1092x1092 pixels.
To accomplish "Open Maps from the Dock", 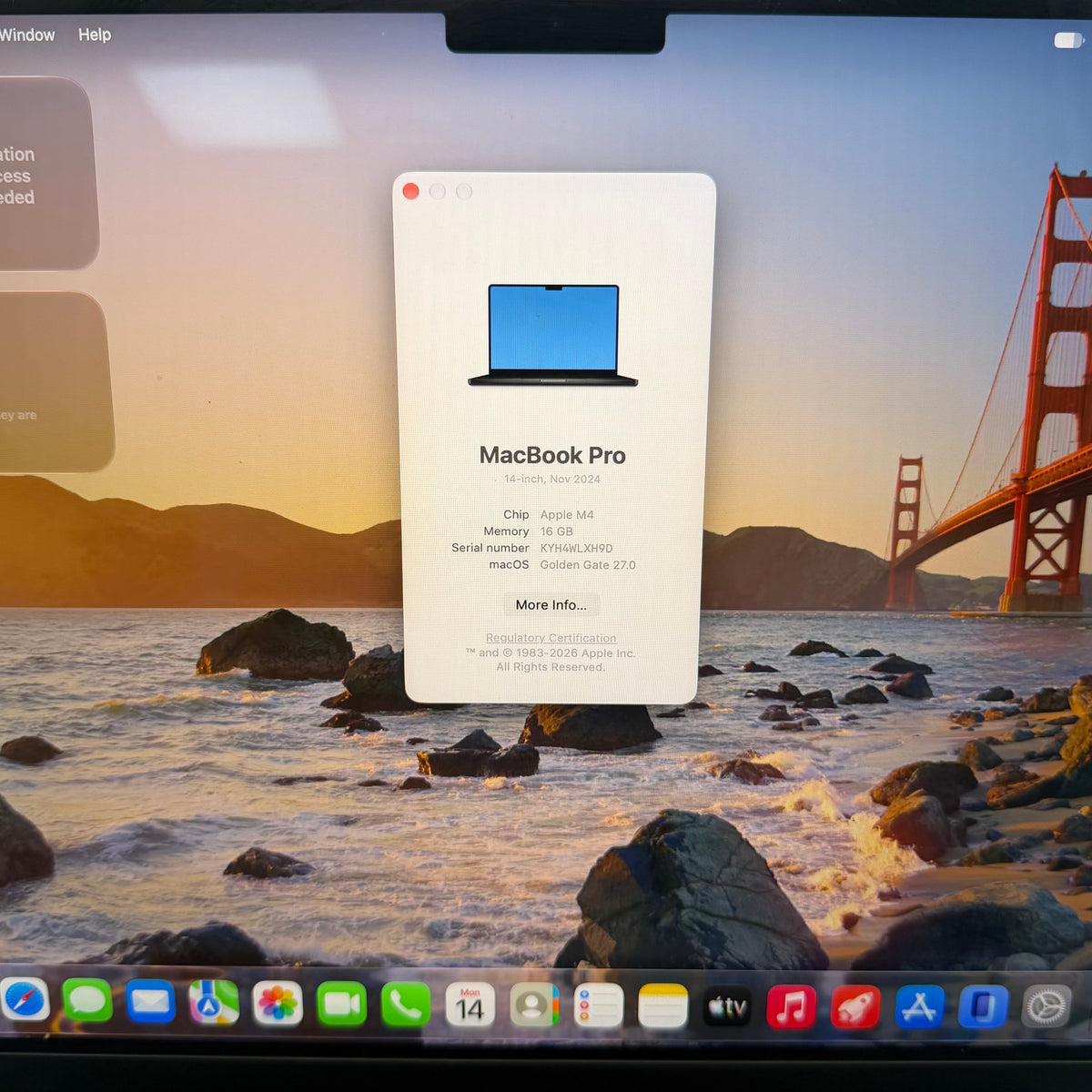I will [214, 1003].
